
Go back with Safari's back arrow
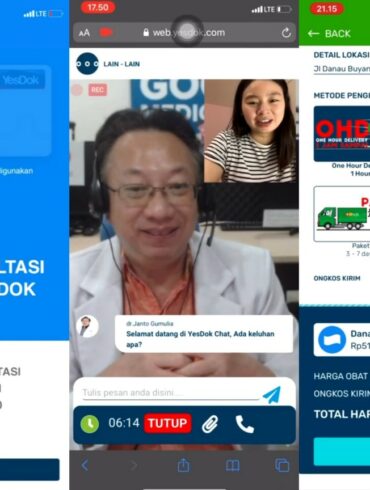85,465
